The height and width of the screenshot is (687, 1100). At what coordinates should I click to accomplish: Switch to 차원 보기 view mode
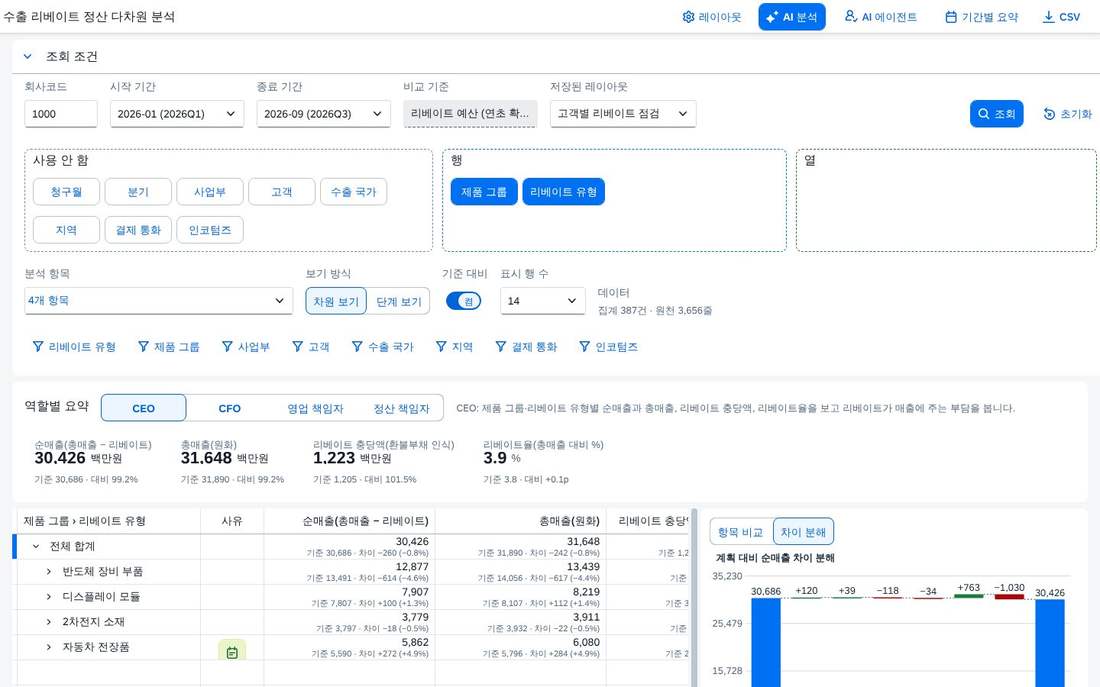(336, 301)
